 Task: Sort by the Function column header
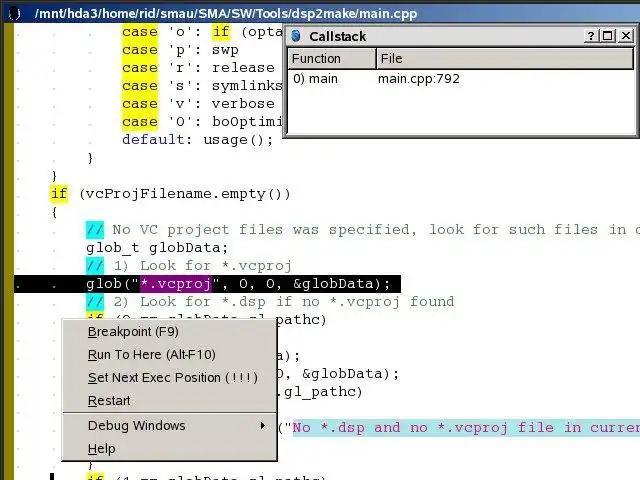[332, 58]
